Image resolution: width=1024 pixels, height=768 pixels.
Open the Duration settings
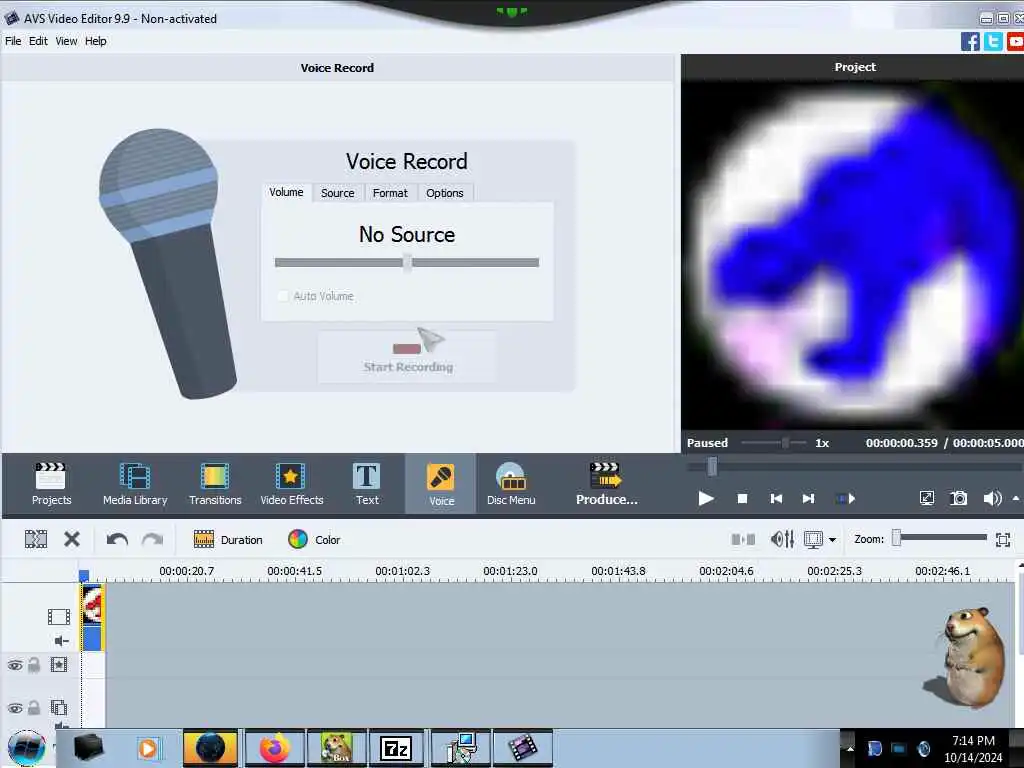coord(228,539)
